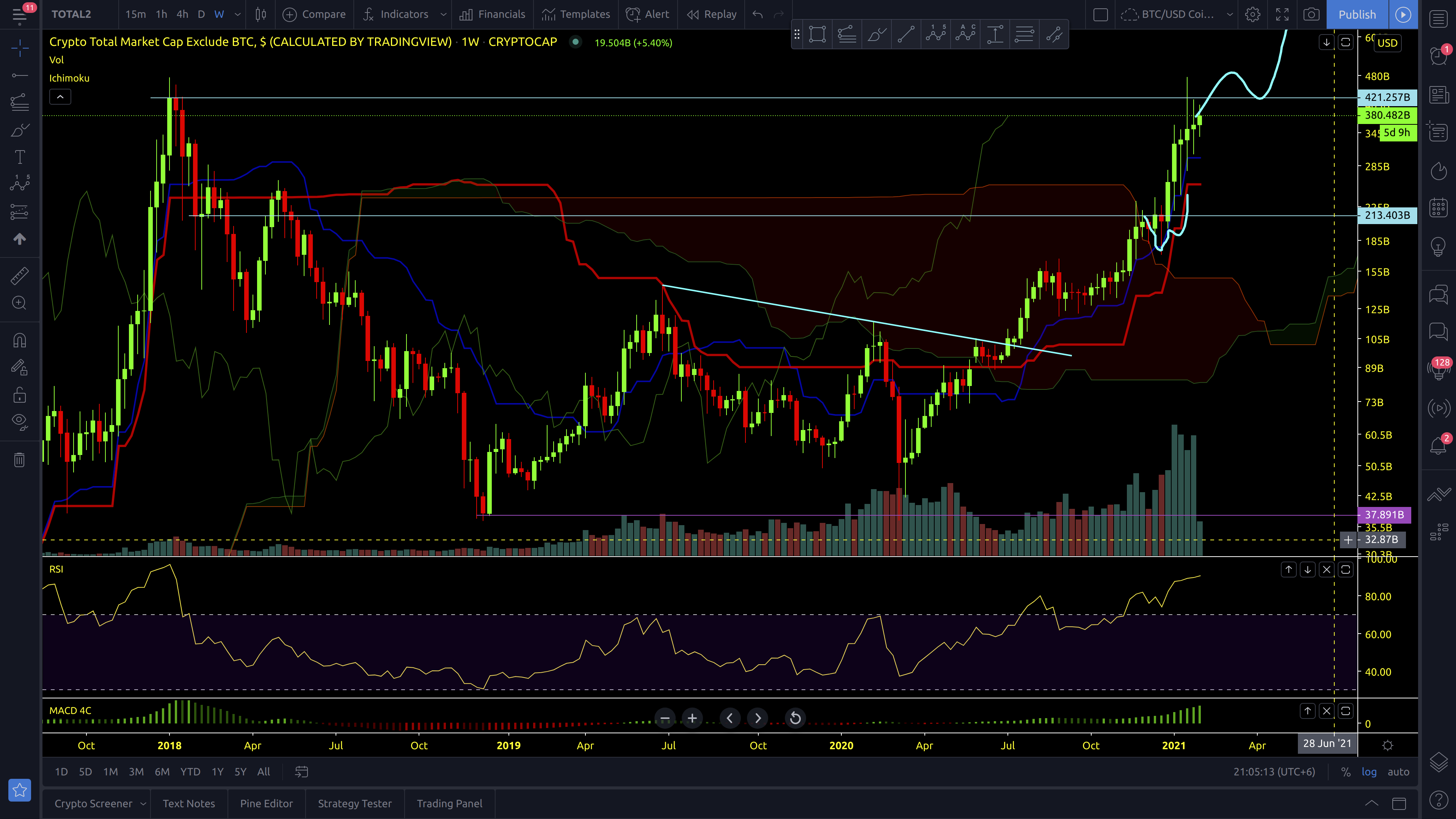
Task: Click the TOTAL2 symbol search field
Action: pos(71,14)
